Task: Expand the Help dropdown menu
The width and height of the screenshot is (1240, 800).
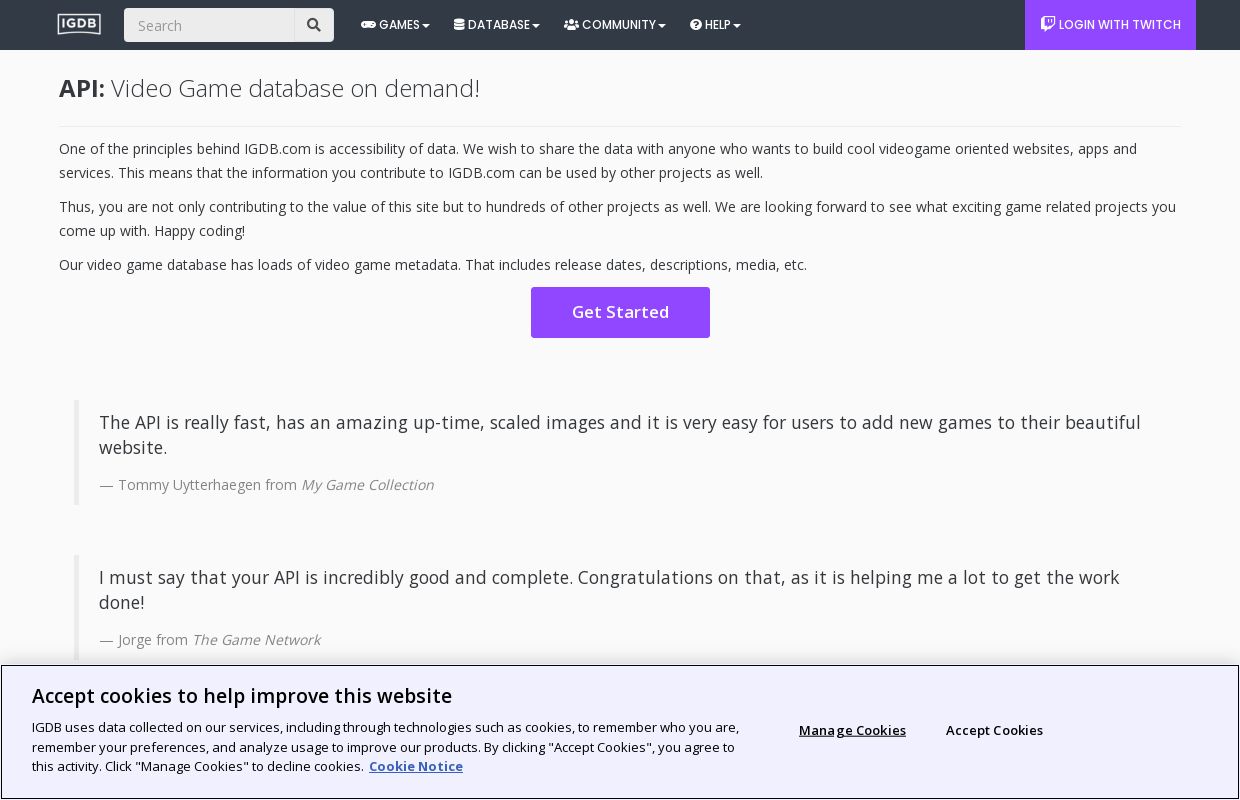Action: pyautogui.click(x=715, y=25)
